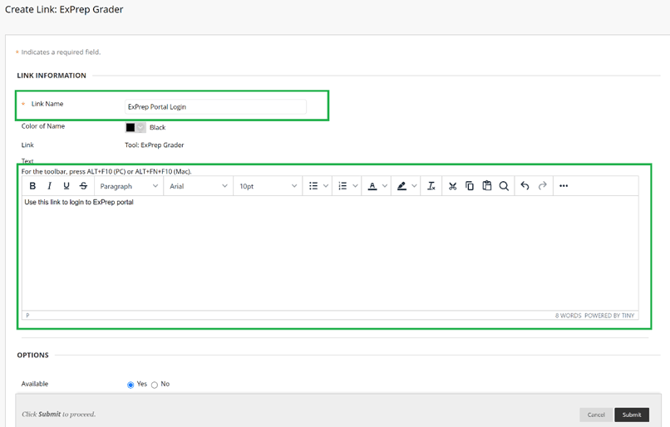
Task: Open the Paragraph format dropdown
Action: [x=129, y=186]
